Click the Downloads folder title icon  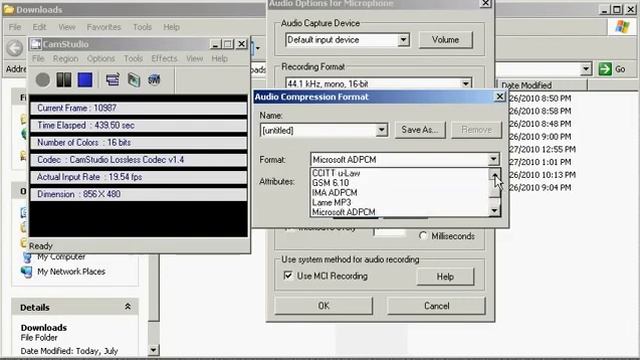click(9, 9)
